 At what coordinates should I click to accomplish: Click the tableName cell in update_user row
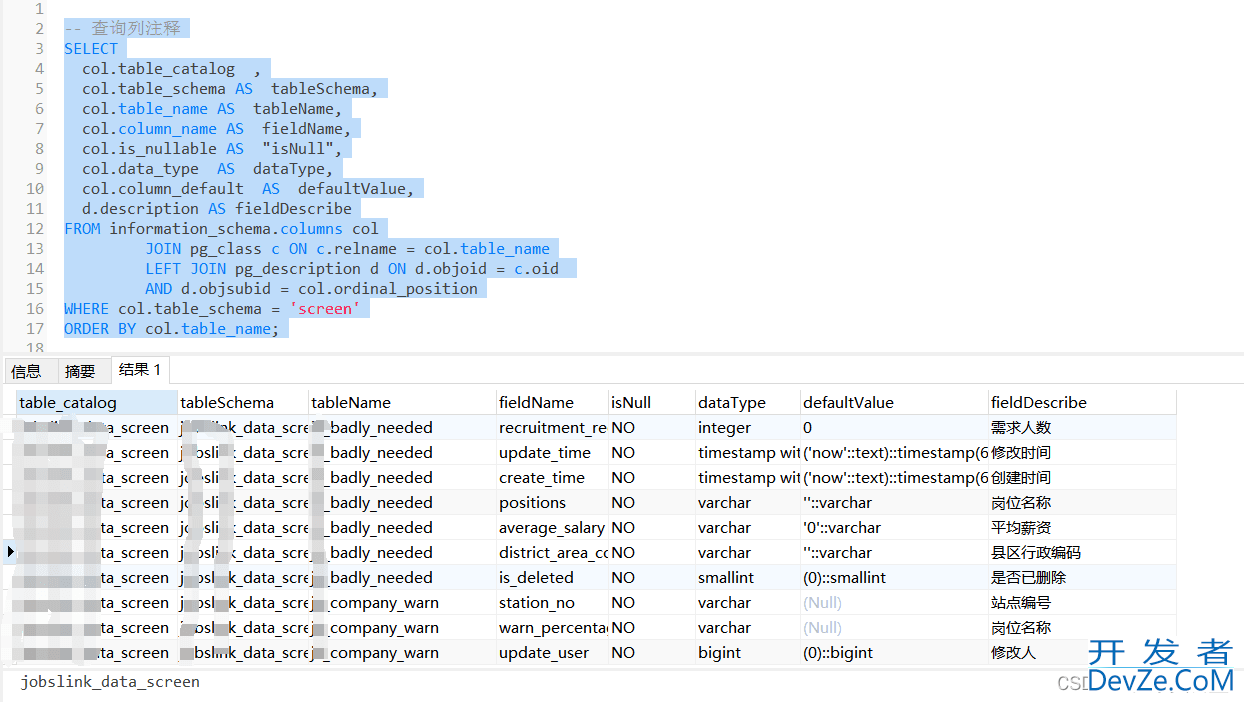(x=403, y=652)
